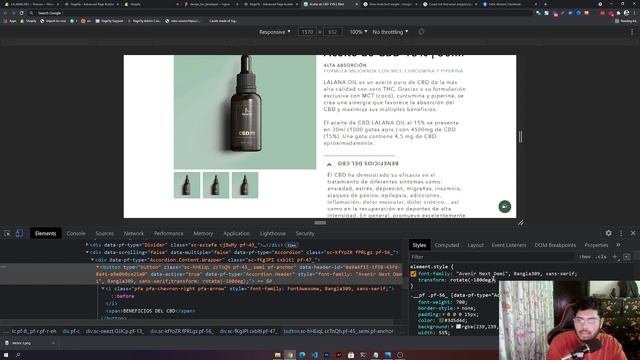Select second product thumbnail image
640x360 pixels.
[x=216, y=185]
